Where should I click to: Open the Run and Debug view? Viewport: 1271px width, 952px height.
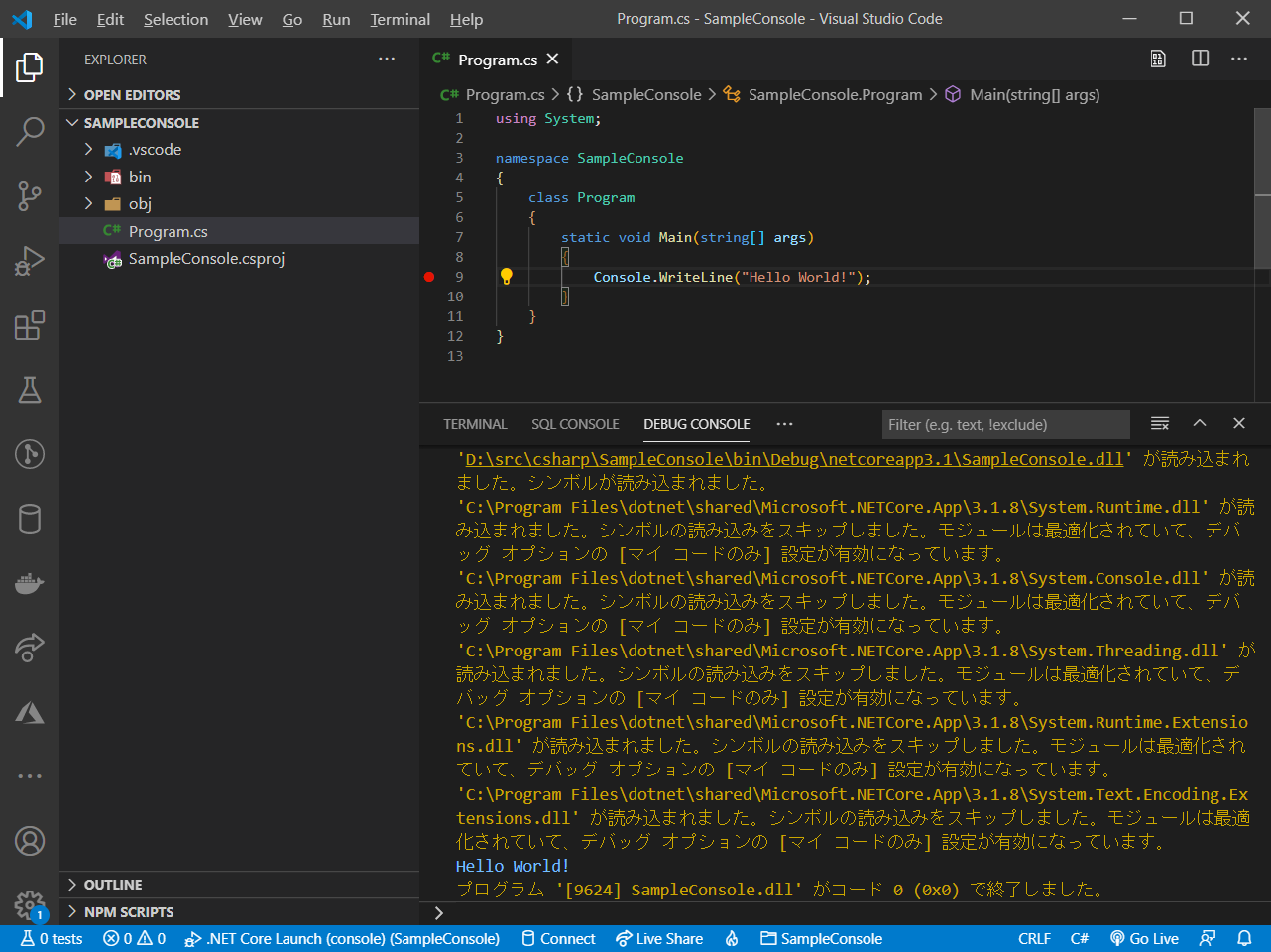[x=30, y=261]
